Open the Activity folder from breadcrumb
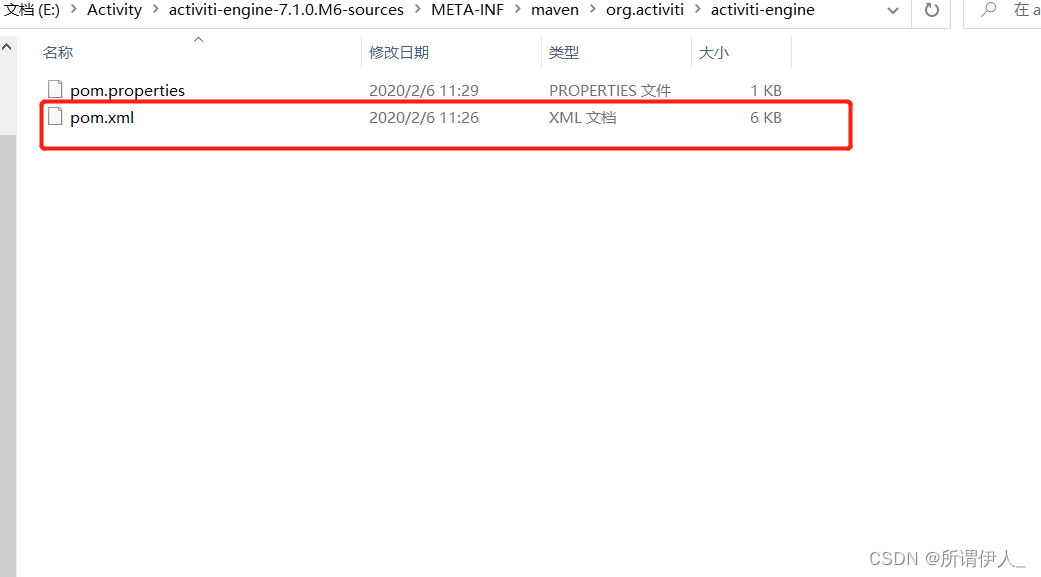 click(114, 10)
